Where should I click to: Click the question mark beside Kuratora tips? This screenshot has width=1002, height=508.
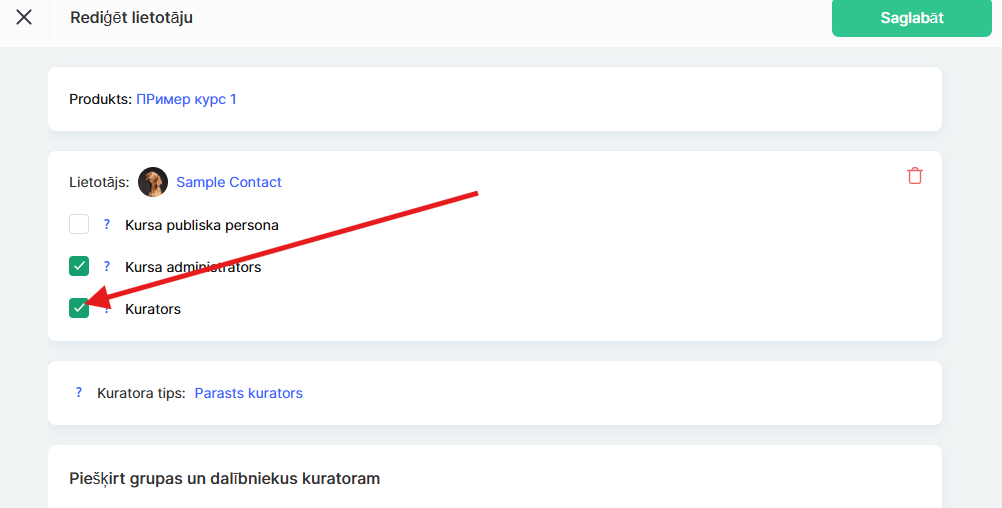pos(79,393)
